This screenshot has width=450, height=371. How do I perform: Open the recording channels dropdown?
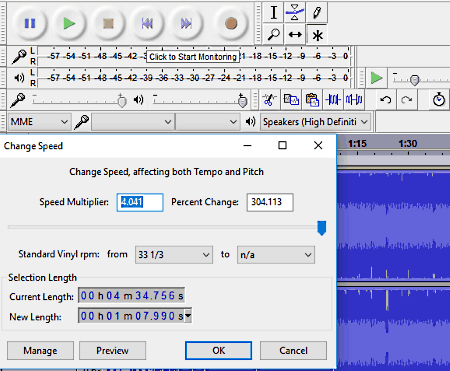click(x=207, y=122)
